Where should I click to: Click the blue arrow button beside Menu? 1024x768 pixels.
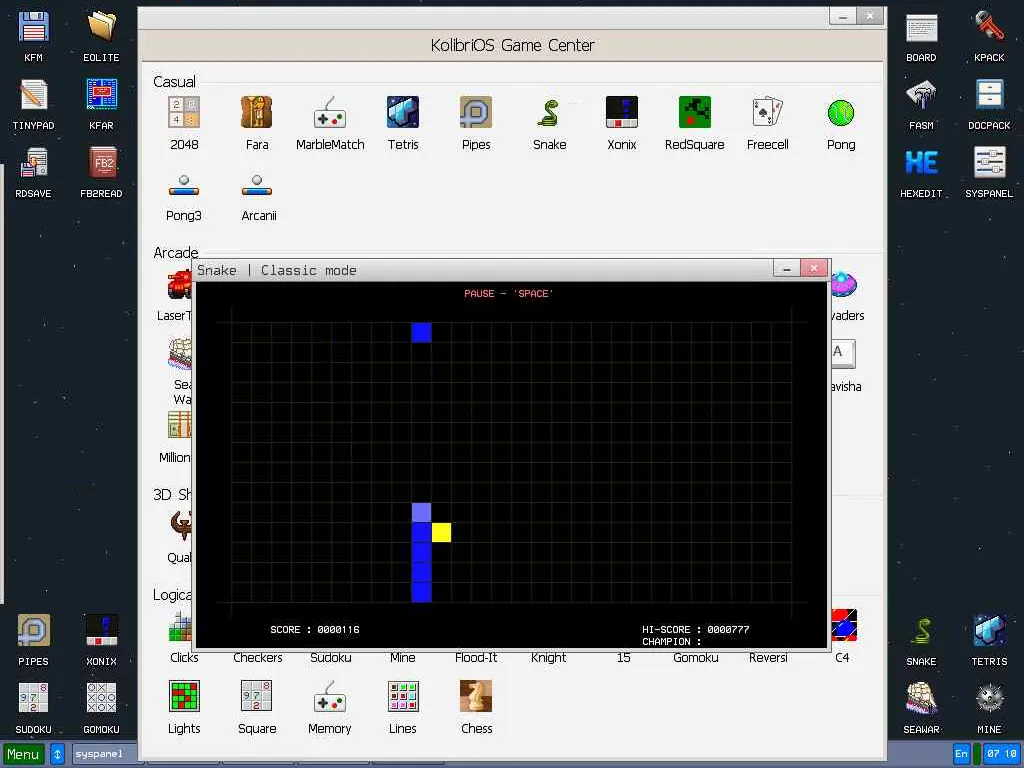pyautogui.click(x=57, y=754)
